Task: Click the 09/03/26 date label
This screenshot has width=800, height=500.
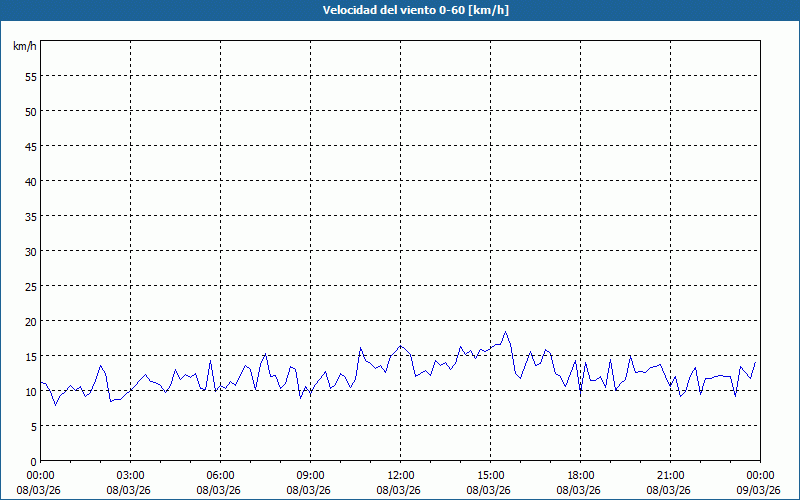Action: [x=759, y=490]
